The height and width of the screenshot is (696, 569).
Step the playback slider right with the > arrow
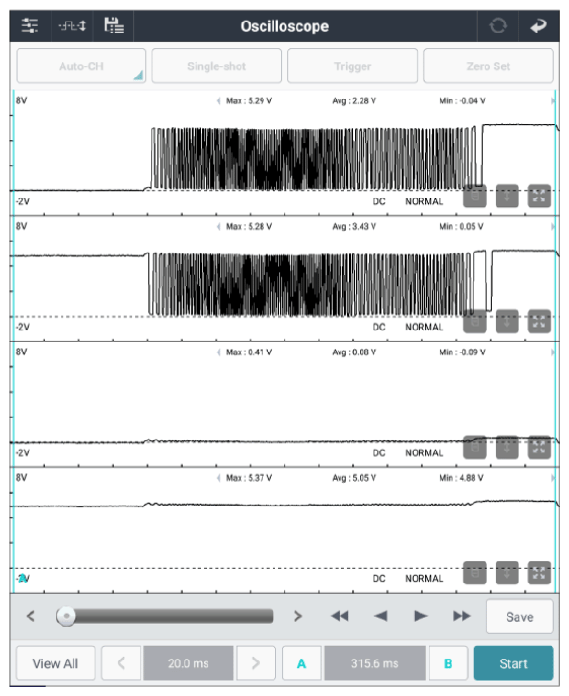coord(298,616)
